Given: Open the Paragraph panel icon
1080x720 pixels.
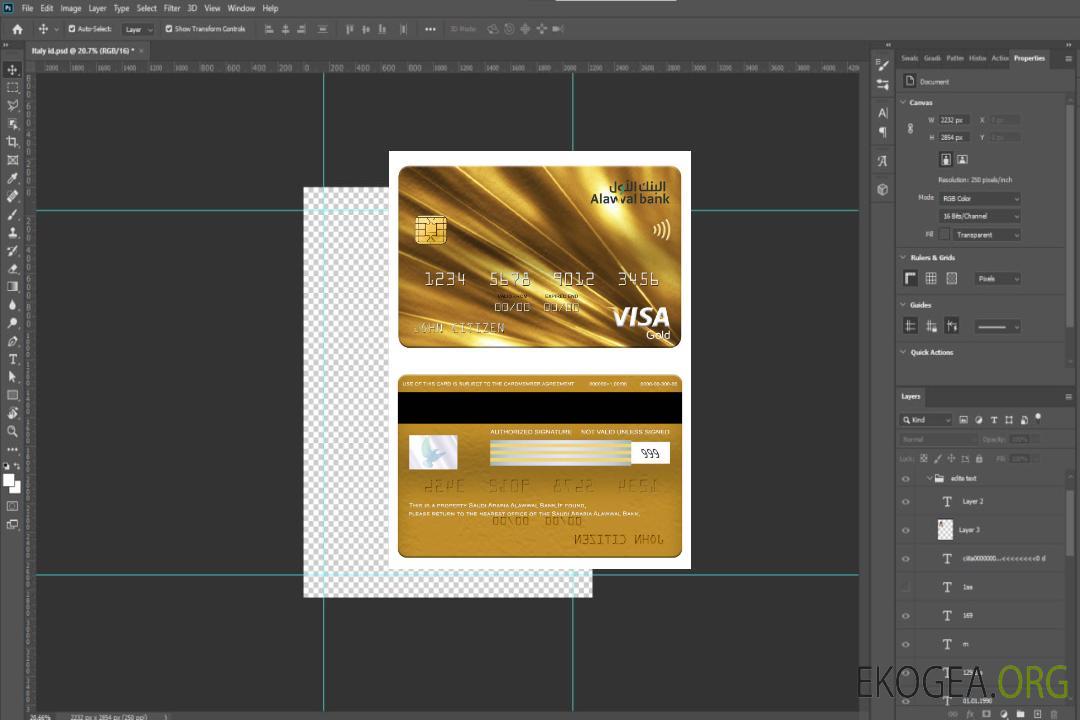Looking at the screenshot, I should pos(882,132).
